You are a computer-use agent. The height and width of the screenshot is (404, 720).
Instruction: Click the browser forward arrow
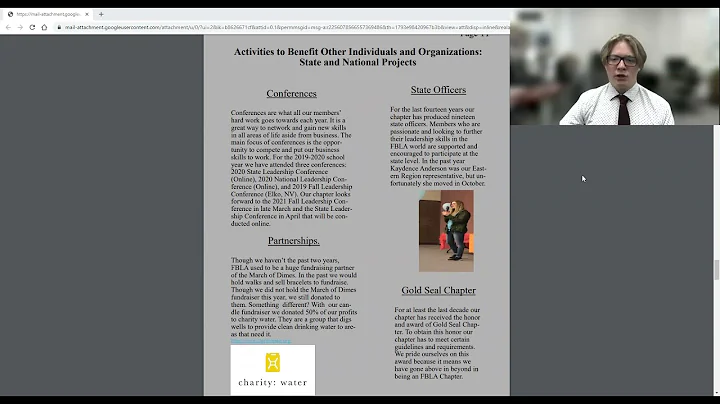20,28
